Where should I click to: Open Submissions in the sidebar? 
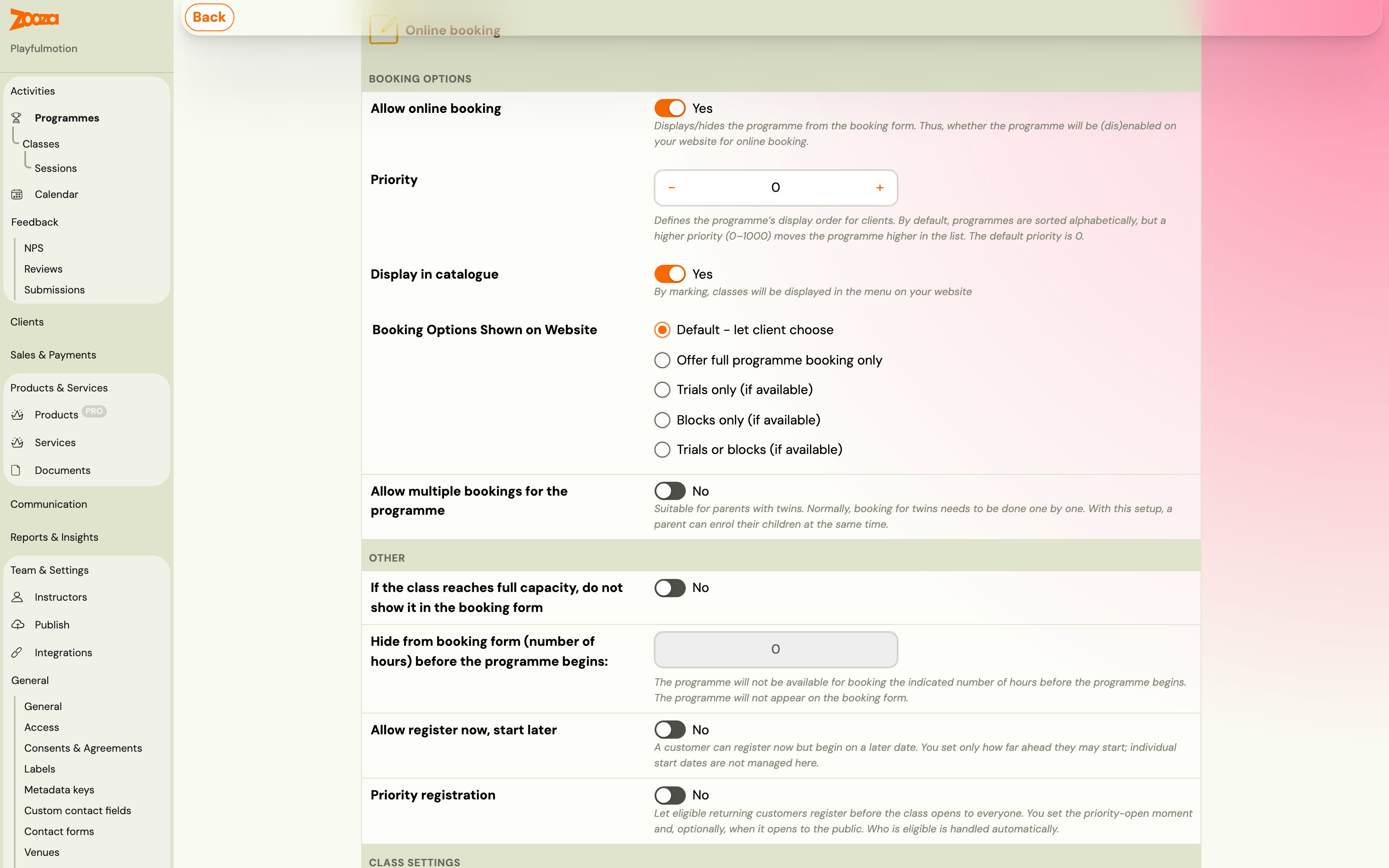coord(55,290)
